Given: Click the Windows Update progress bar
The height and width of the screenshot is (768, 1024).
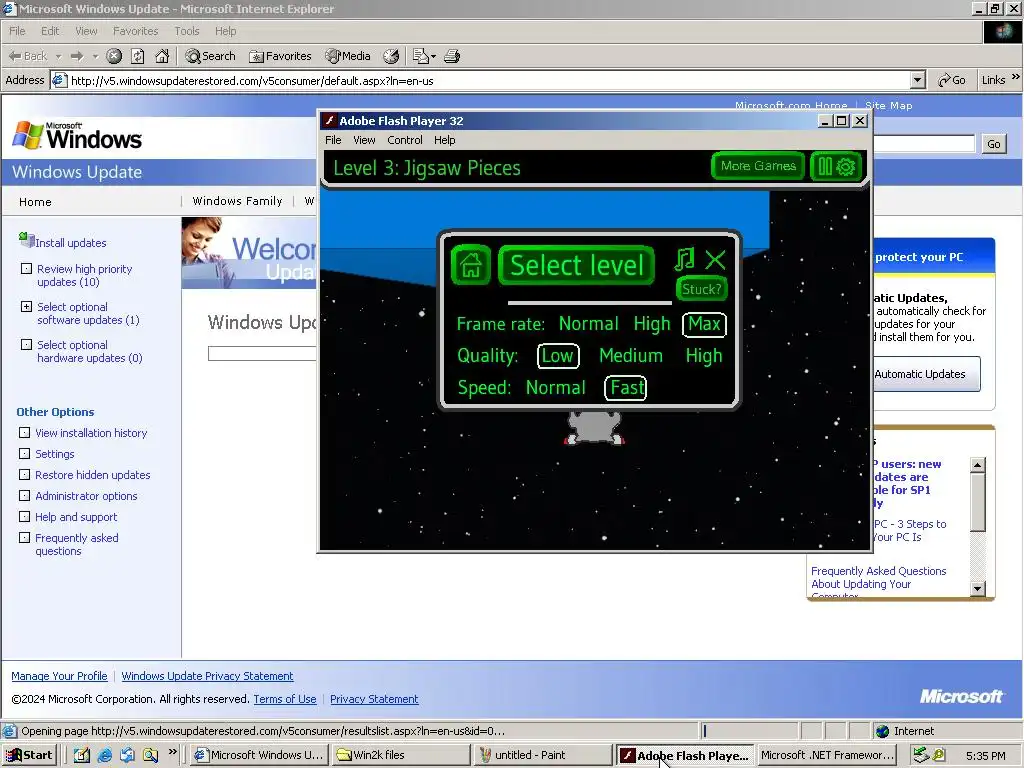Looking at the screenshot, I should pos(262,353).
